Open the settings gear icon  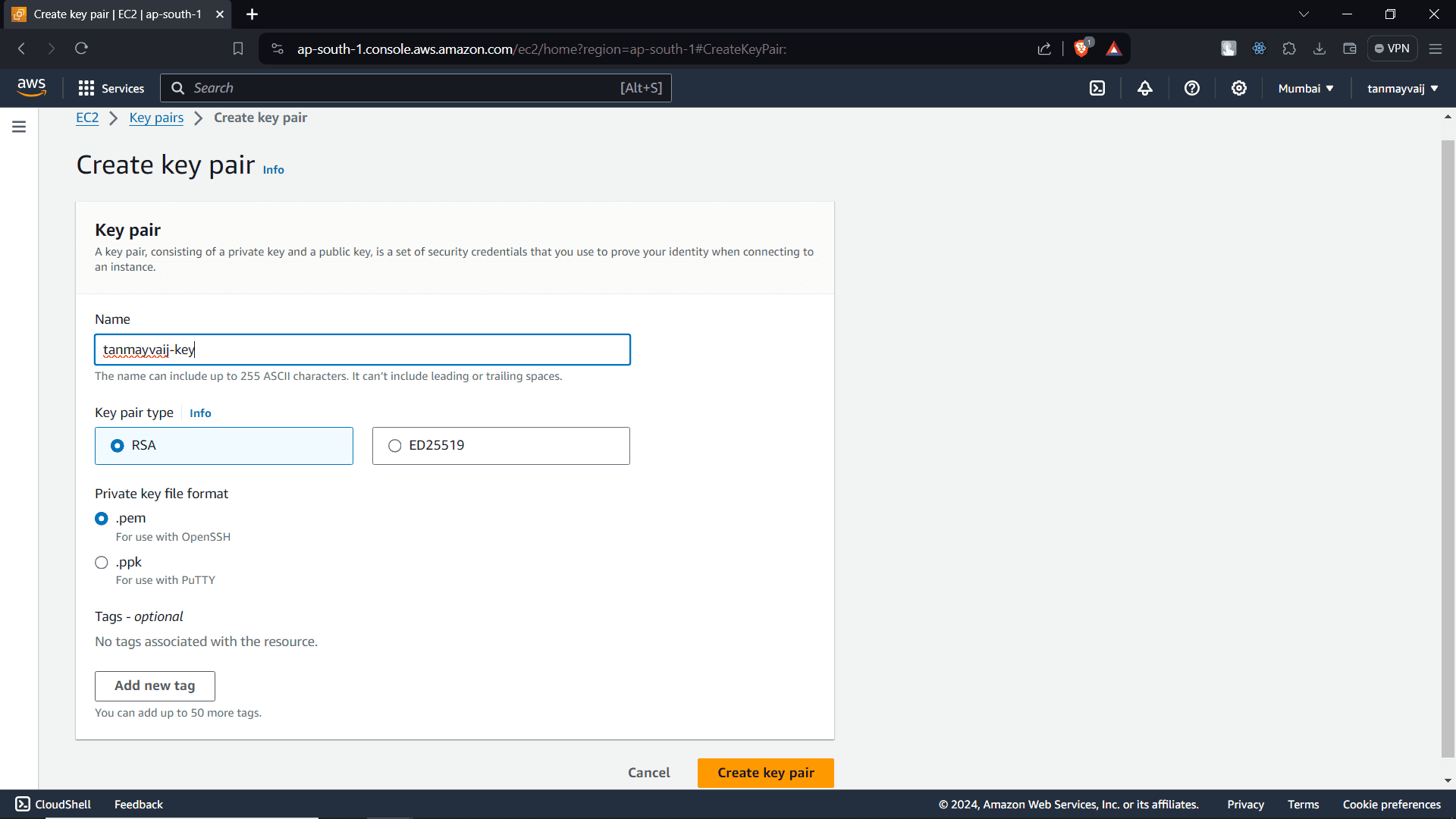point(1238,88)
